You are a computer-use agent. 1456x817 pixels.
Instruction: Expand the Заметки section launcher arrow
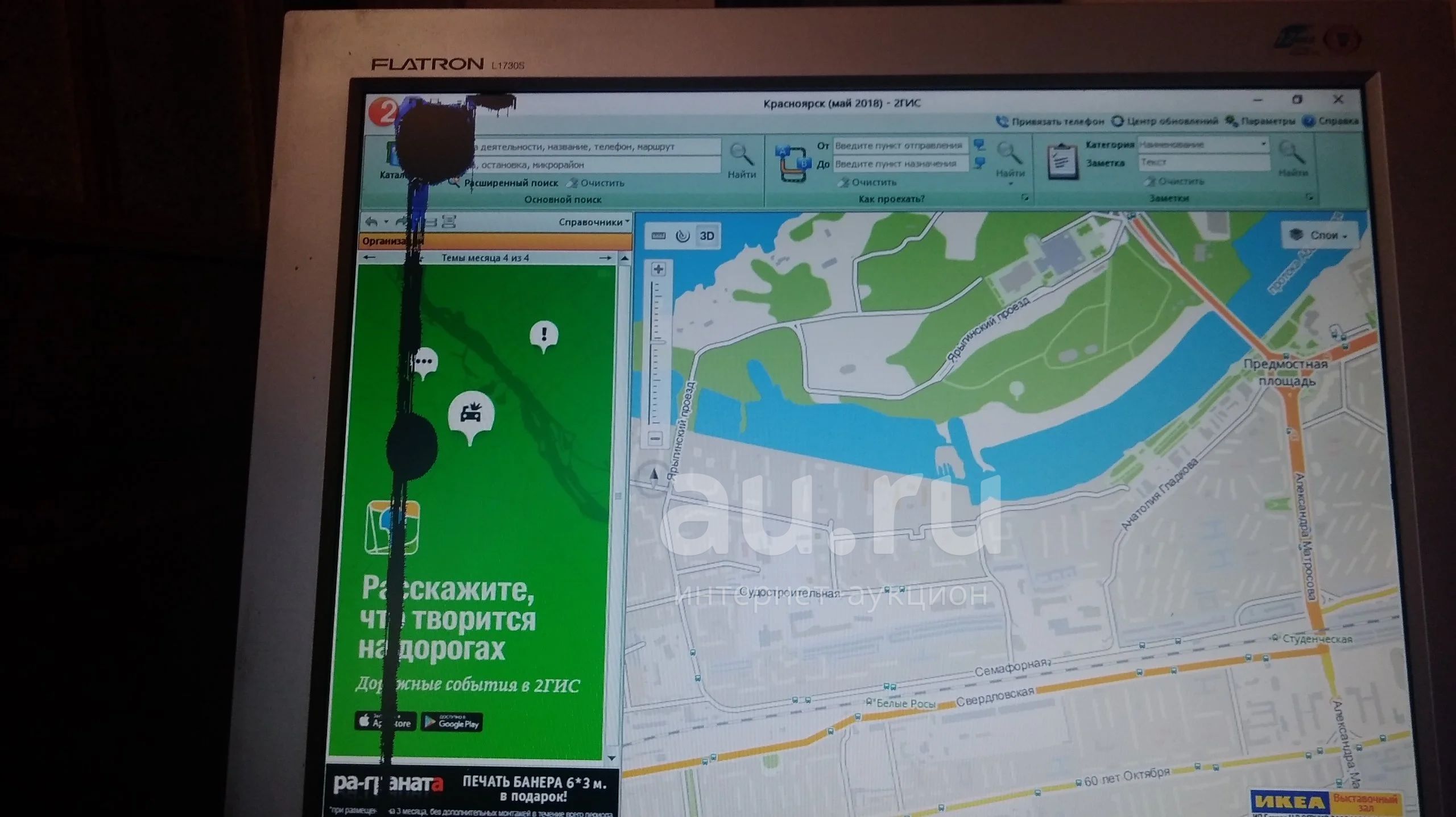[1310, 197]
